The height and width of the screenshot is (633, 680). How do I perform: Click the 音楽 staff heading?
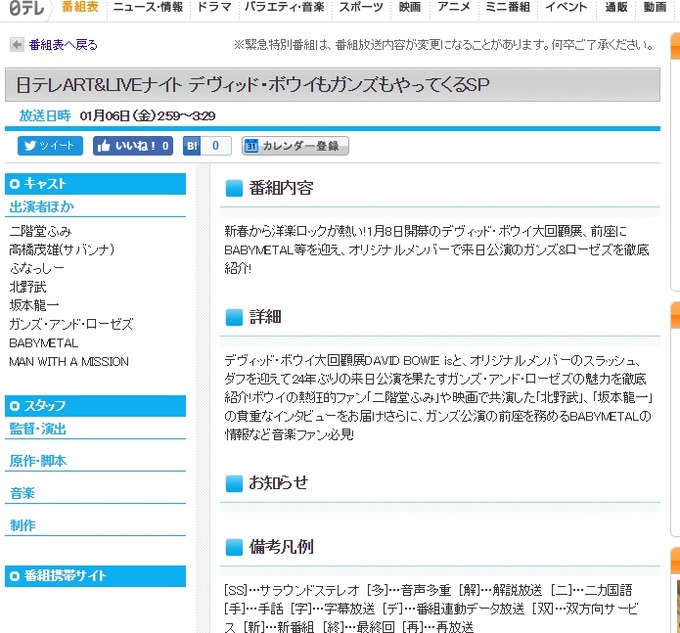[x=22, y=493]
